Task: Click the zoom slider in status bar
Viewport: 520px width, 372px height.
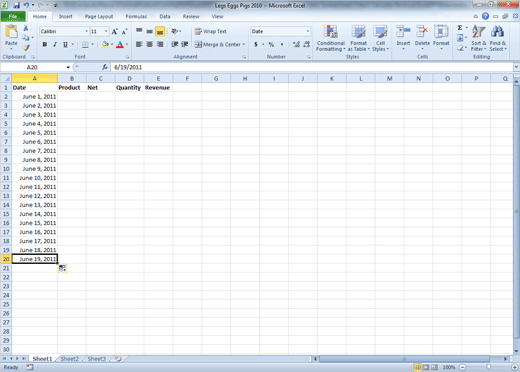Action: click(489, 367)
